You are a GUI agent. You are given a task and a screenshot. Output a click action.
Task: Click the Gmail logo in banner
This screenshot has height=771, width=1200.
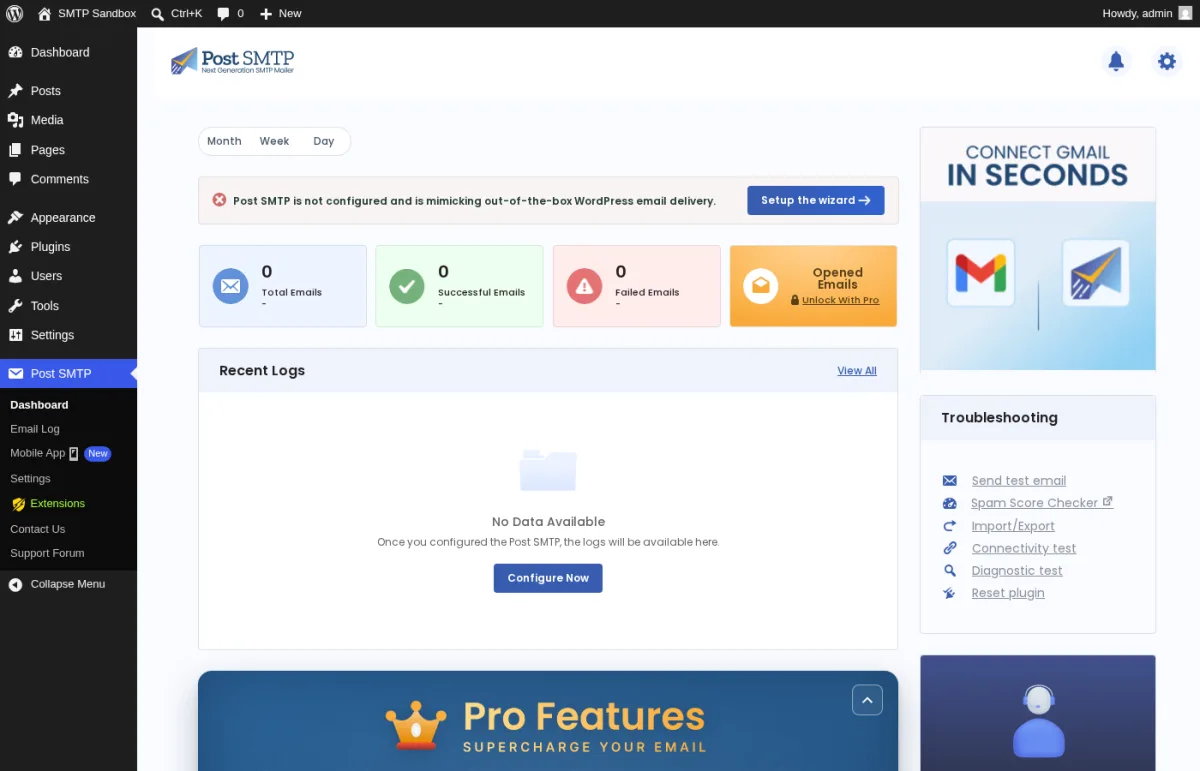pyautogui.click(x=981, y=272)
